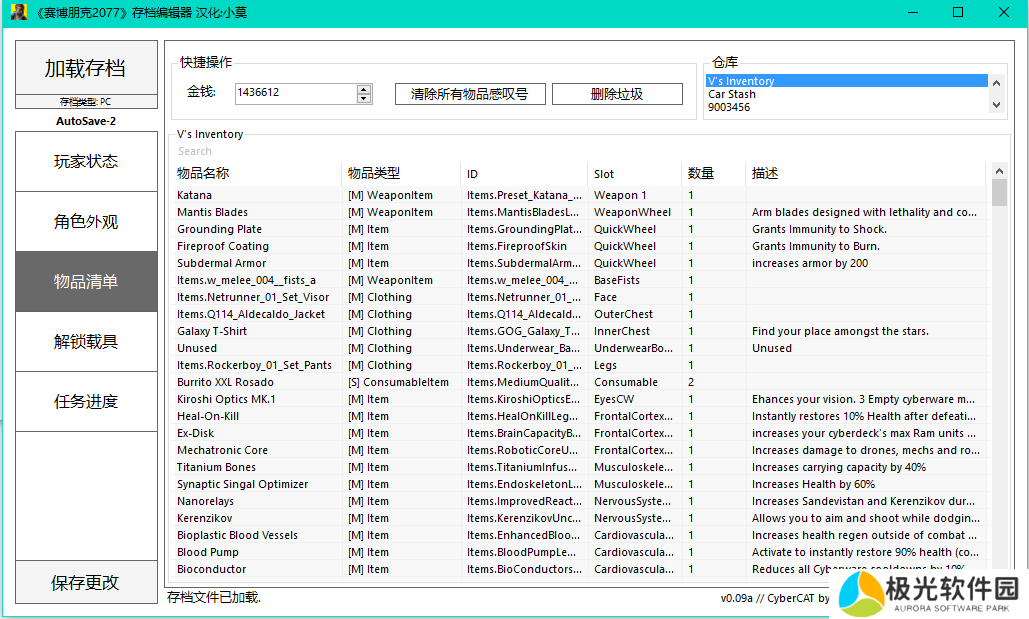Sort by the 物品类型 column header

pyautogui.click(x=400, y=174)
